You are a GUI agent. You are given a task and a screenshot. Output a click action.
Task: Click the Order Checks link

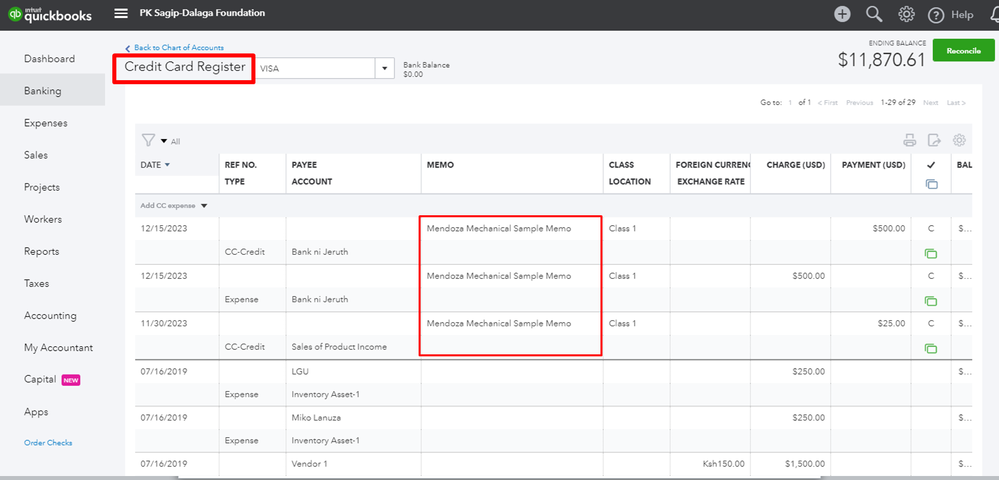(x=48, y=443)
